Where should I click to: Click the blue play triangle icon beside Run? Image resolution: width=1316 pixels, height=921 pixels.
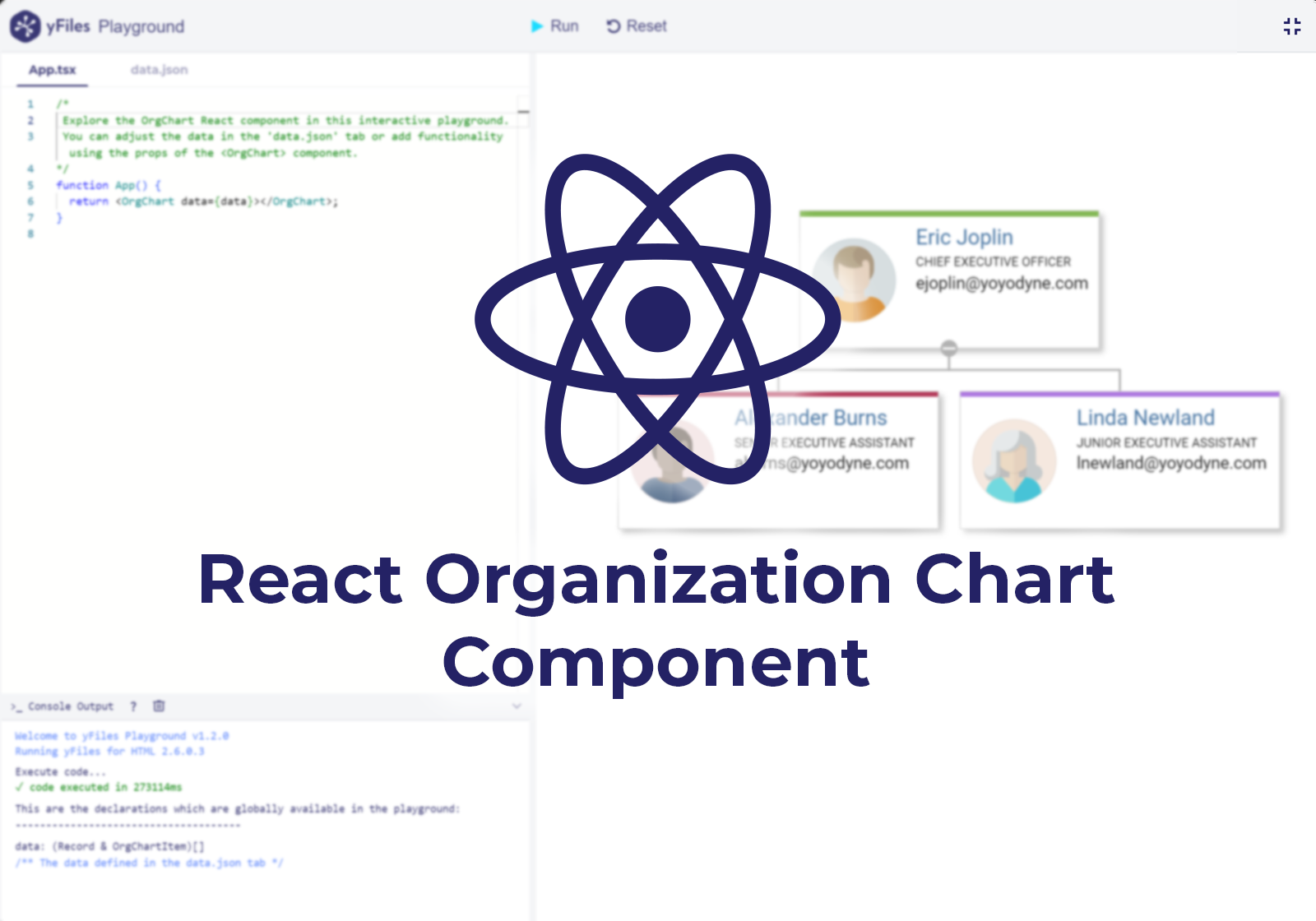tap(536, 25)
